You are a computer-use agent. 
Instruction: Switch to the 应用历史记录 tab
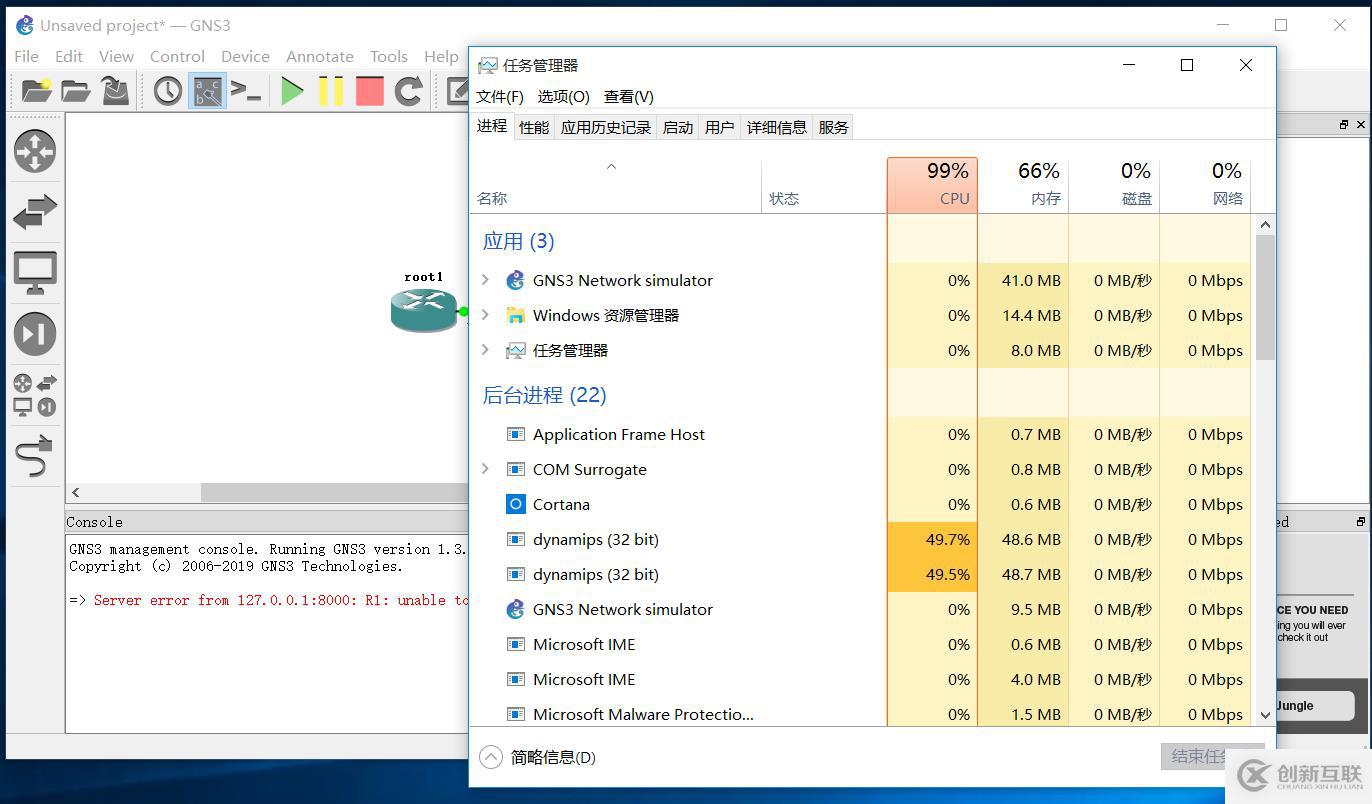pyautogui.click(x=606, y=127)
